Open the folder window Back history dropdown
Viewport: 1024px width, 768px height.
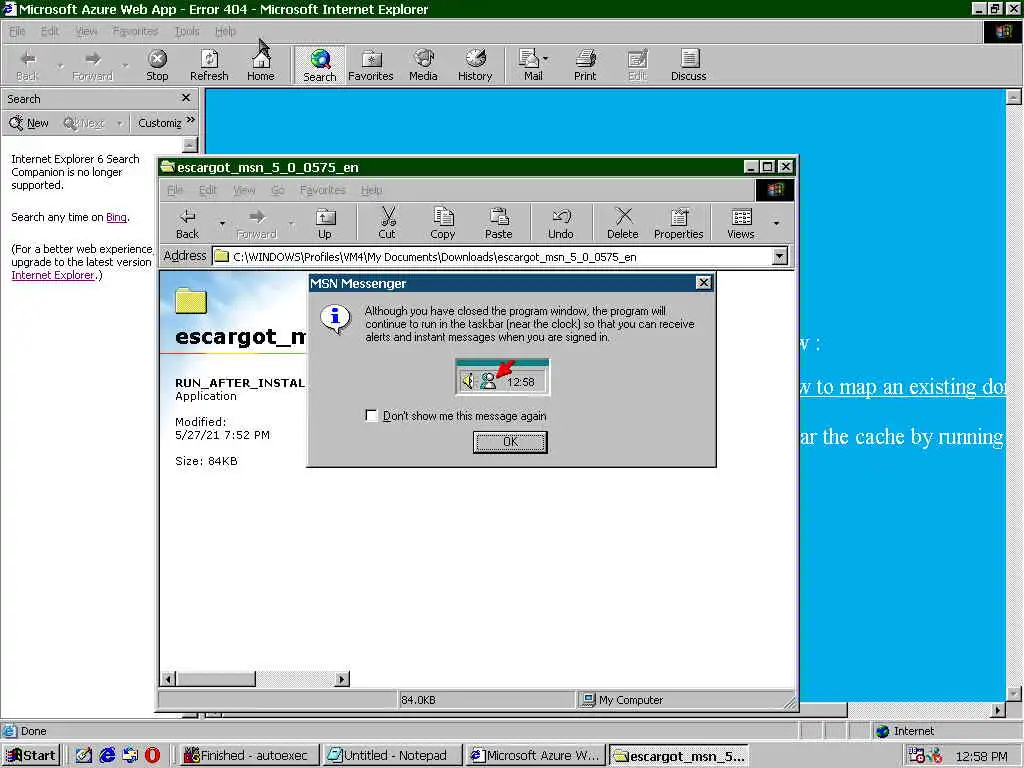(222, 223)
